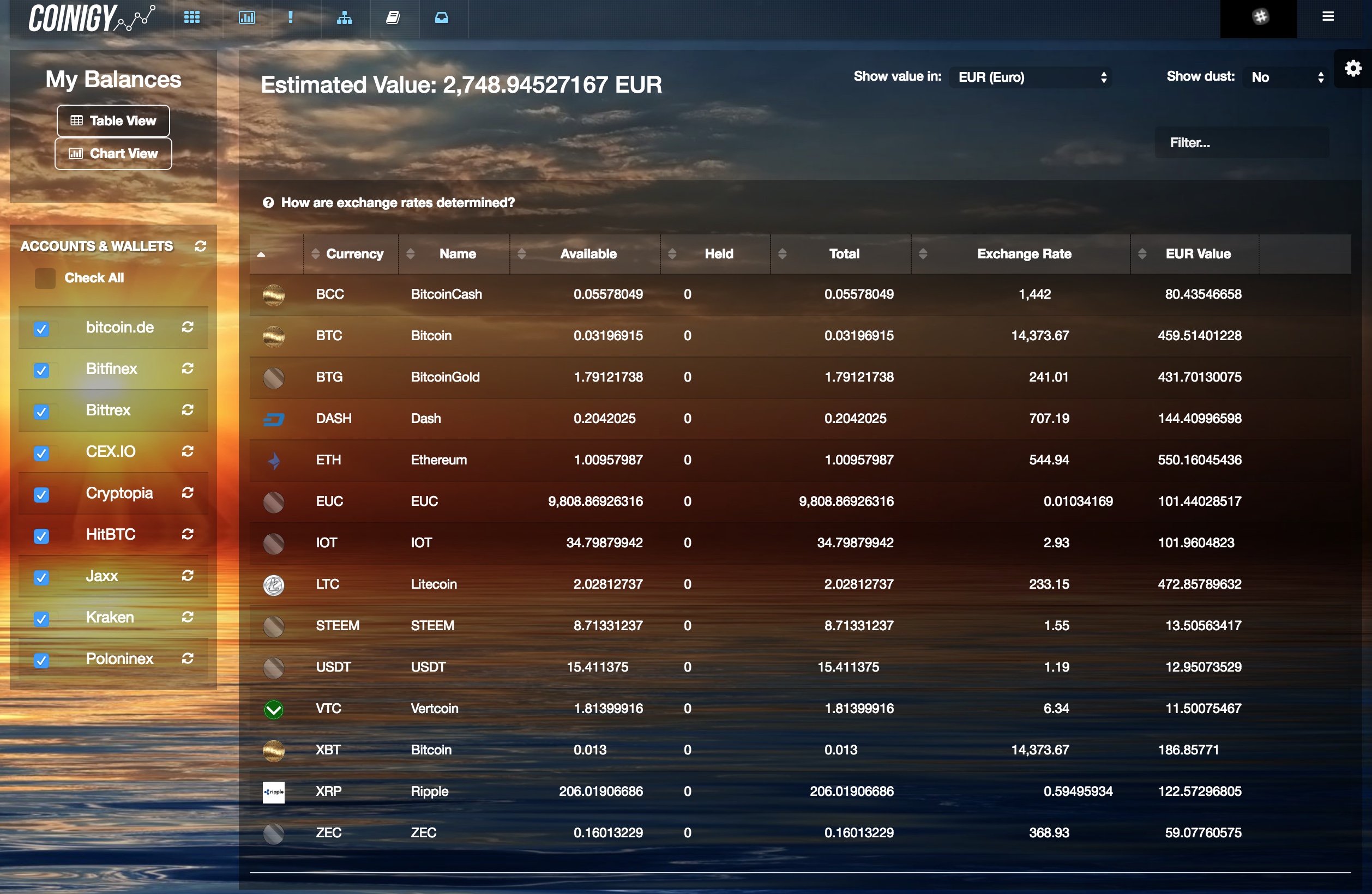Click the Ethereum coin icon
The image size is (1372, 894).
point(274,461)
